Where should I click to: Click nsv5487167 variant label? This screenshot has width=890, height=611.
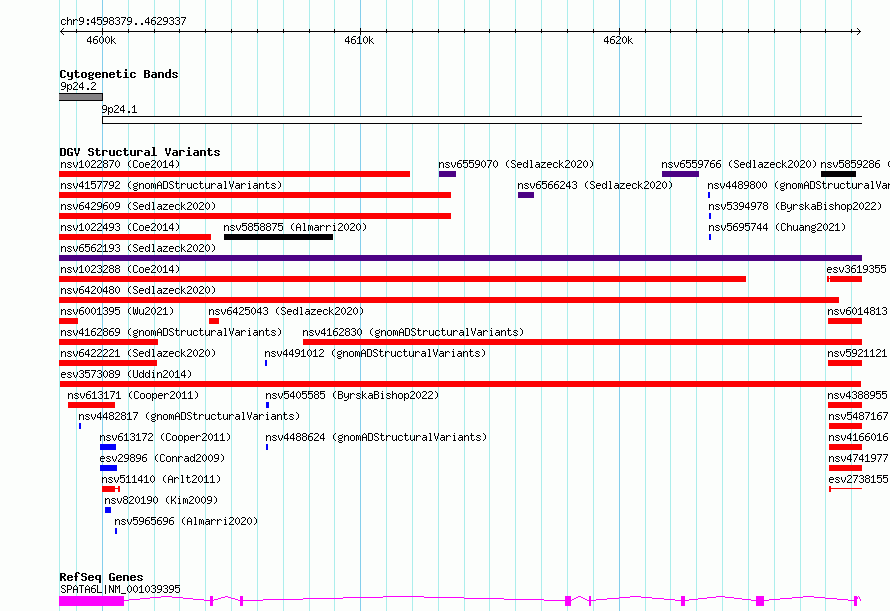coord(858,416)
